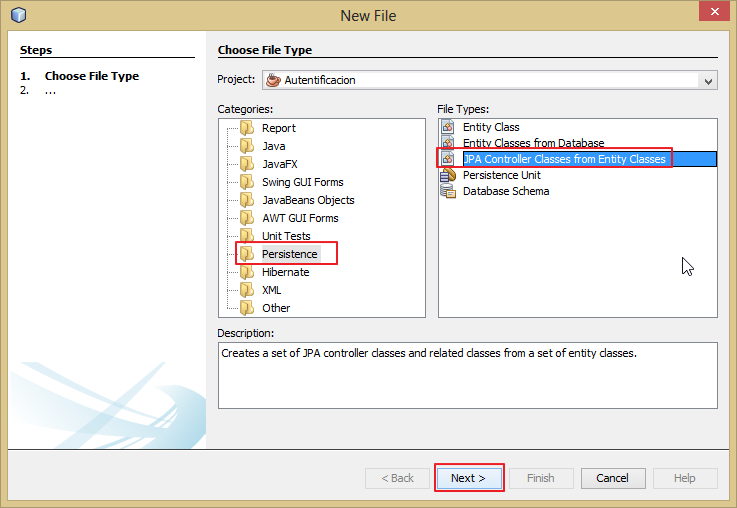Click the coffee cup project icon
The width and height of the screenshot is (737, 508).
click(273, 80)
